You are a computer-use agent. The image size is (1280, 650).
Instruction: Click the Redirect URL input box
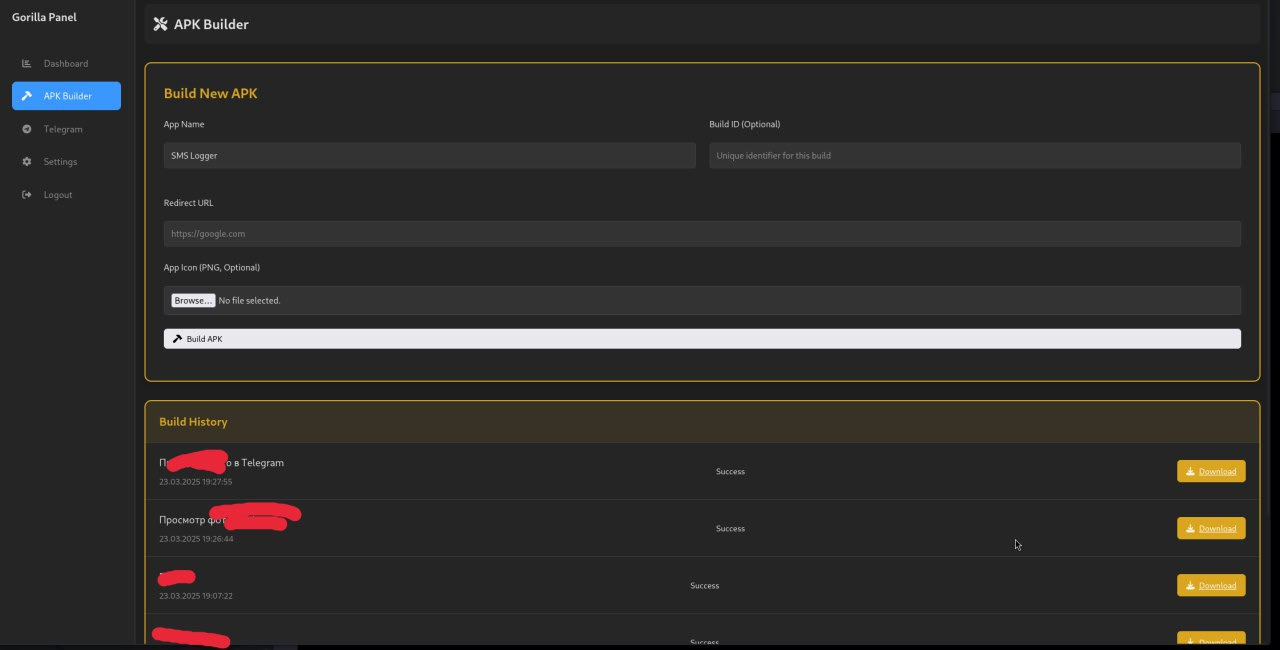click(701, 233)
